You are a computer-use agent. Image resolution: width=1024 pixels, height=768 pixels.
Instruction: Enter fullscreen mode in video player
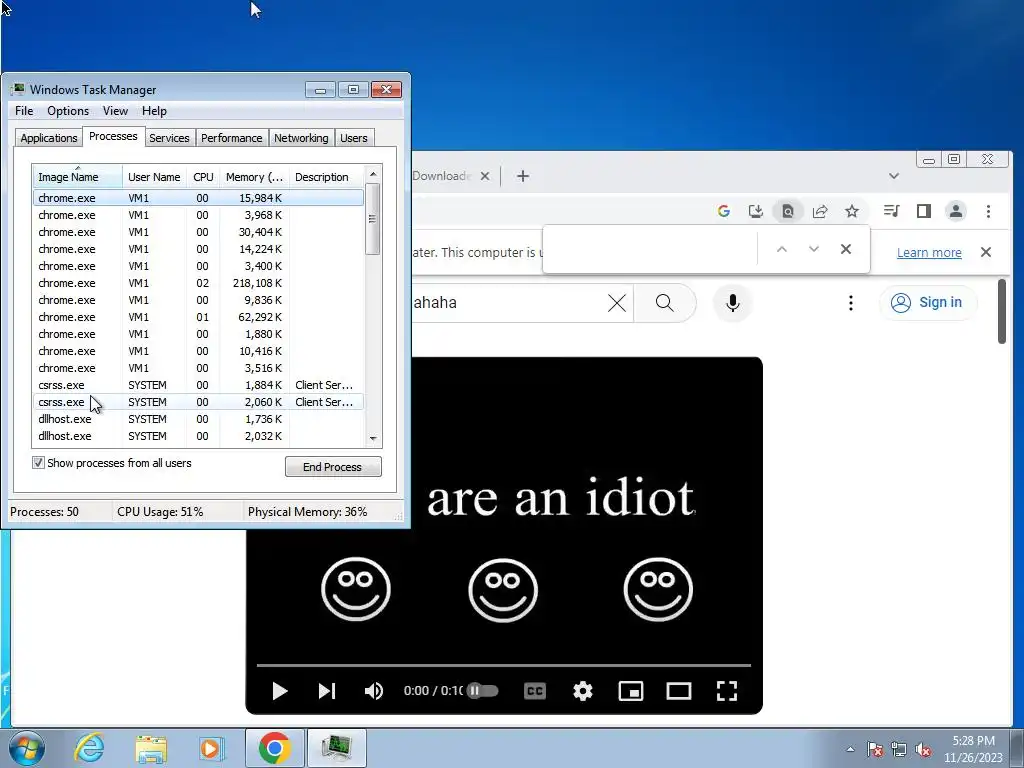727,691
